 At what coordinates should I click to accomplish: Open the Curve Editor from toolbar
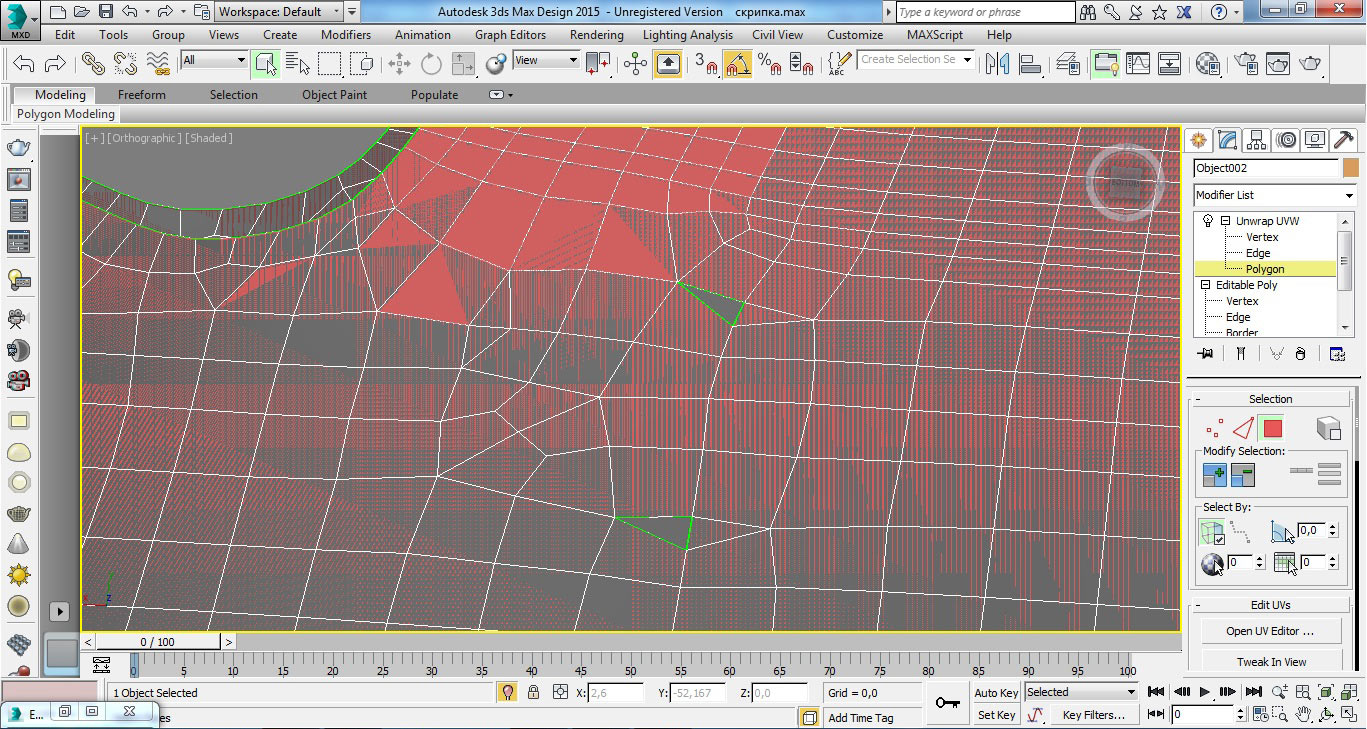(x=1137, y=64)
